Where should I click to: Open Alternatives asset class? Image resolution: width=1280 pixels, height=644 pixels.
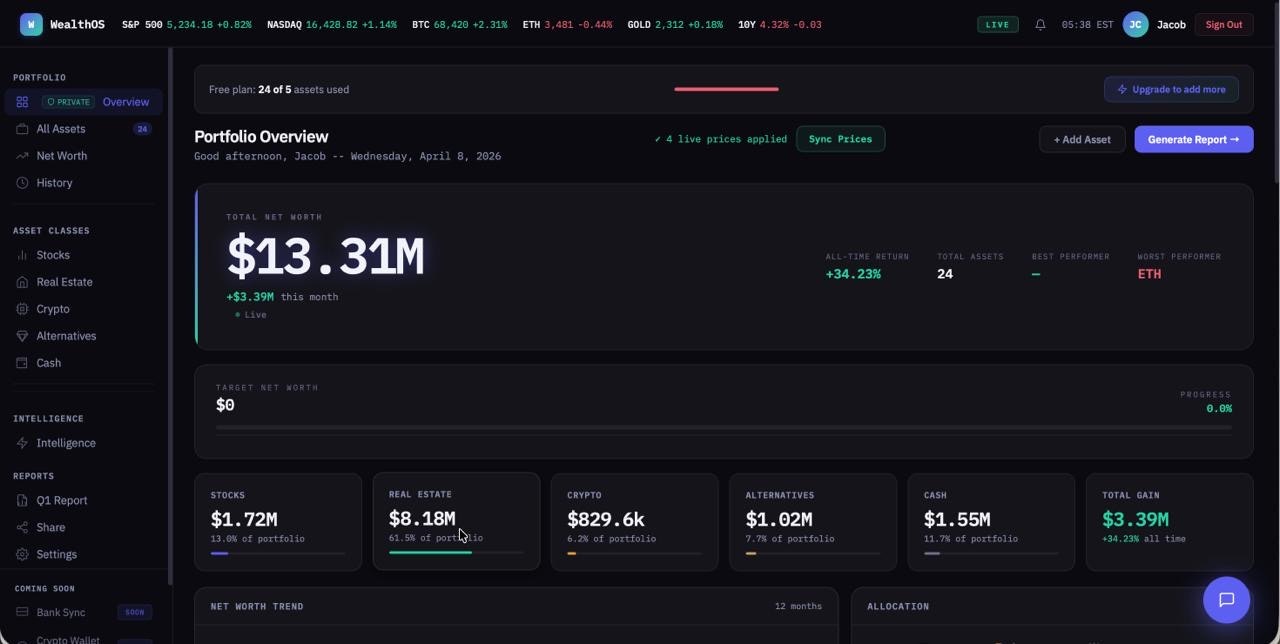pos(84,336)
